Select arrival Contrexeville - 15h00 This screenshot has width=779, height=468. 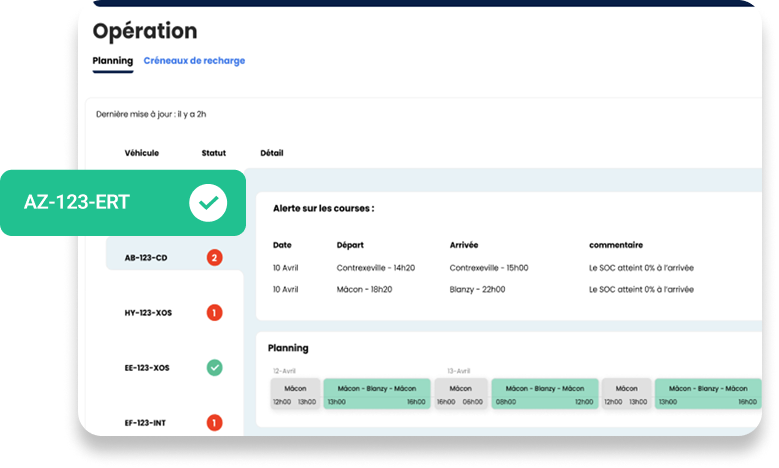pos(489,268)
